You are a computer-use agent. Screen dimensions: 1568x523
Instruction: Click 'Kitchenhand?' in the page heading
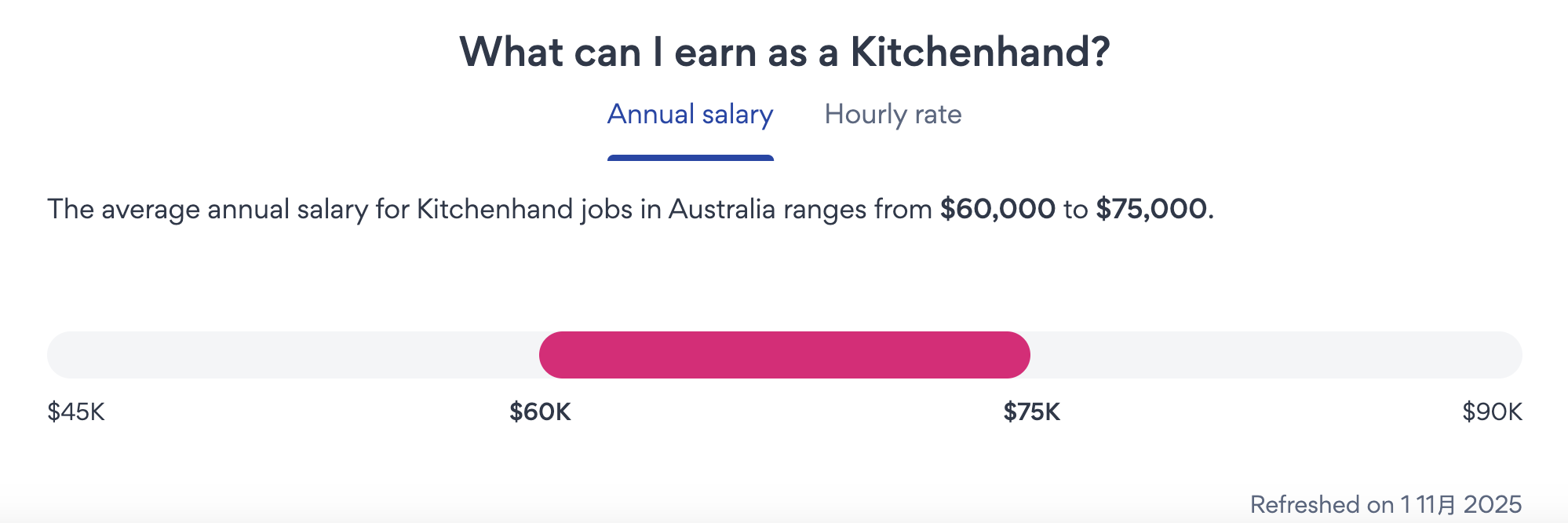980,53
